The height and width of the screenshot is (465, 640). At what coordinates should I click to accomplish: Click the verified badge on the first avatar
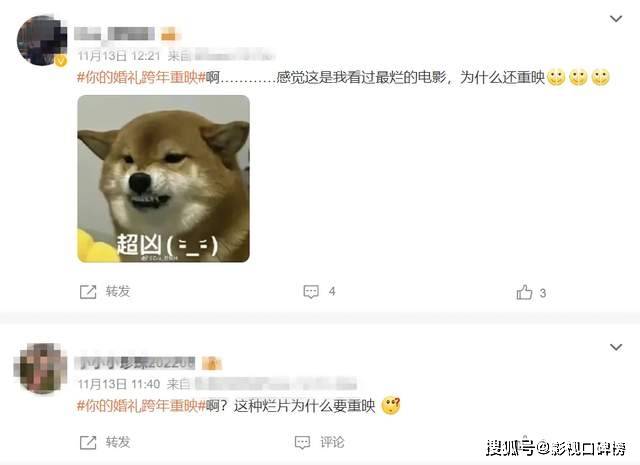click(x=61, y=61)
